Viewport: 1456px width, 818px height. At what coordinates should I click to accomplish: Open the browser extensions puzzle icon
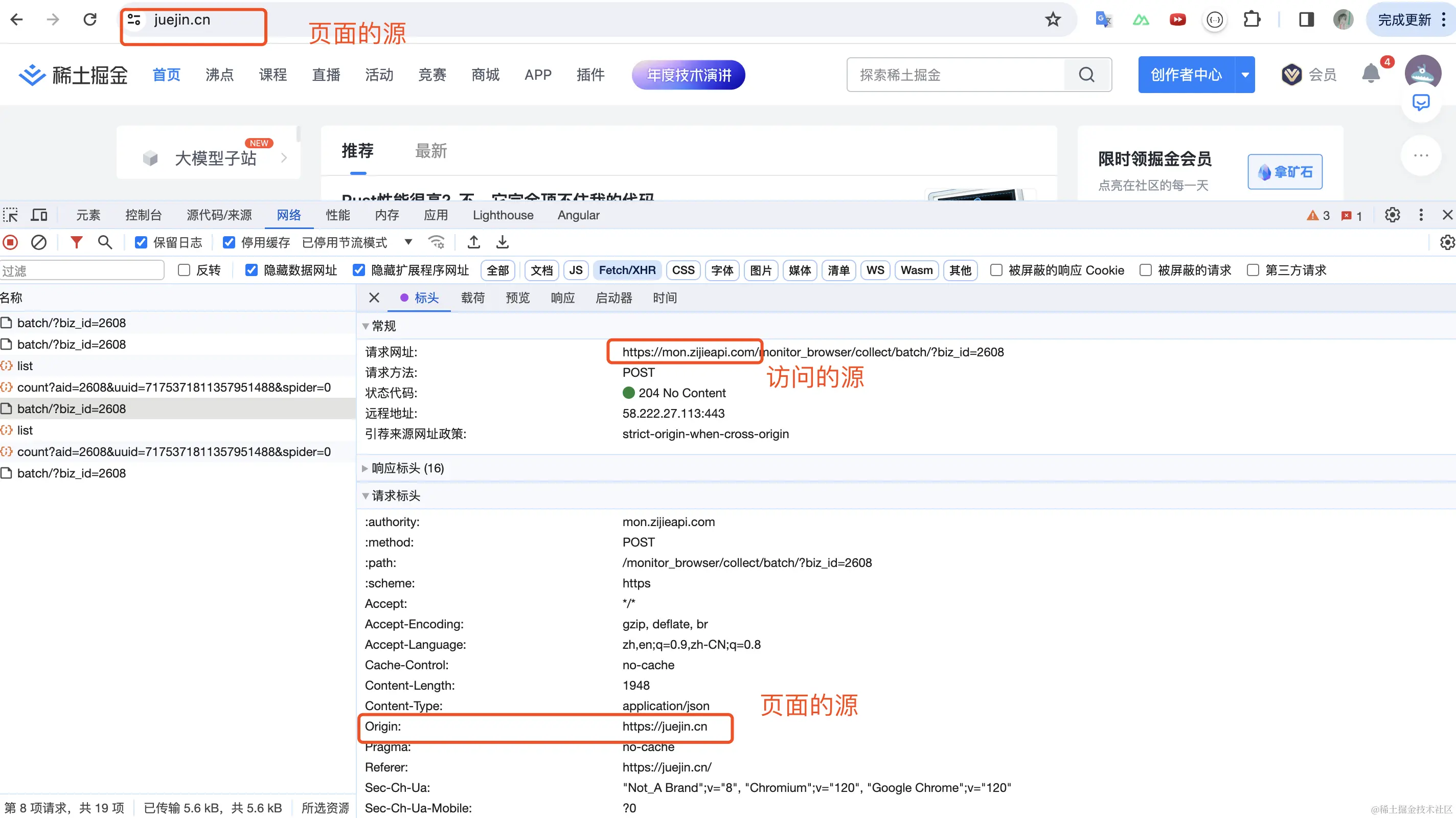[1252, 20]
